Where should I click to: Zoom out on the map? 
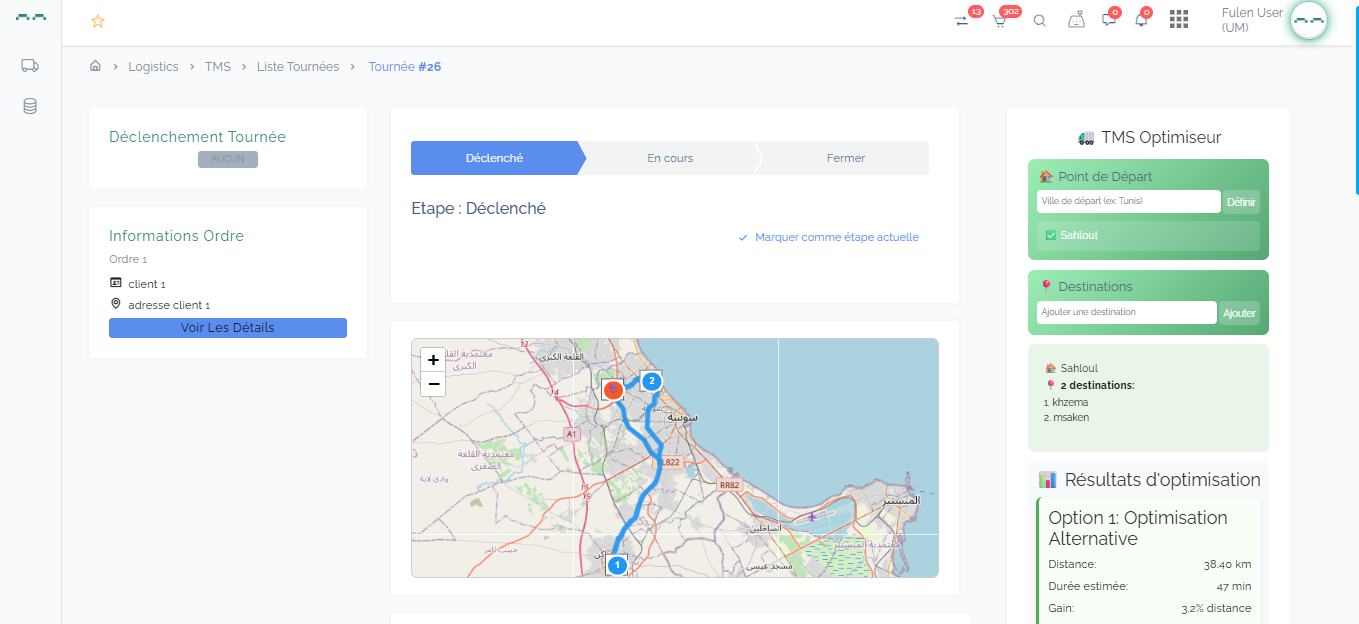(433, 384)
